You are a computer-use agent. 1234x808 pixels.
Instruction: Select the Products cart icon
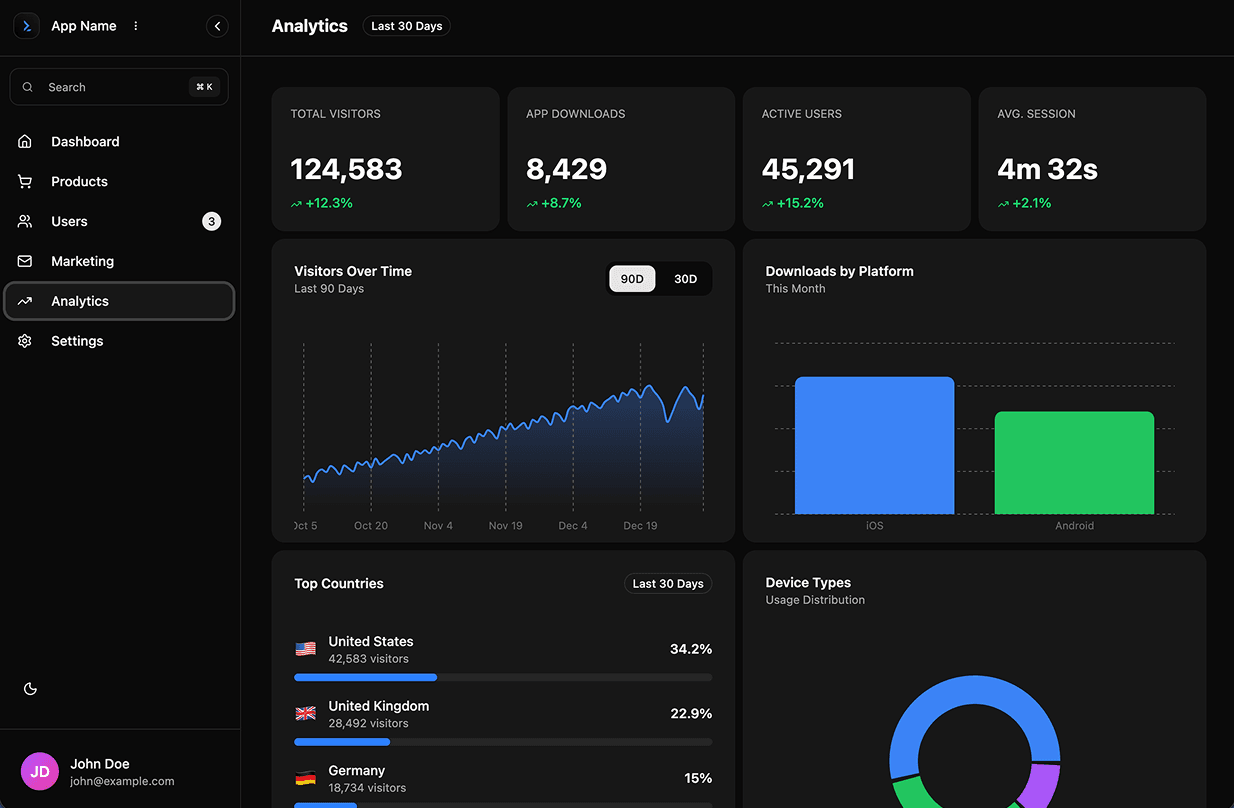point(24,181)
